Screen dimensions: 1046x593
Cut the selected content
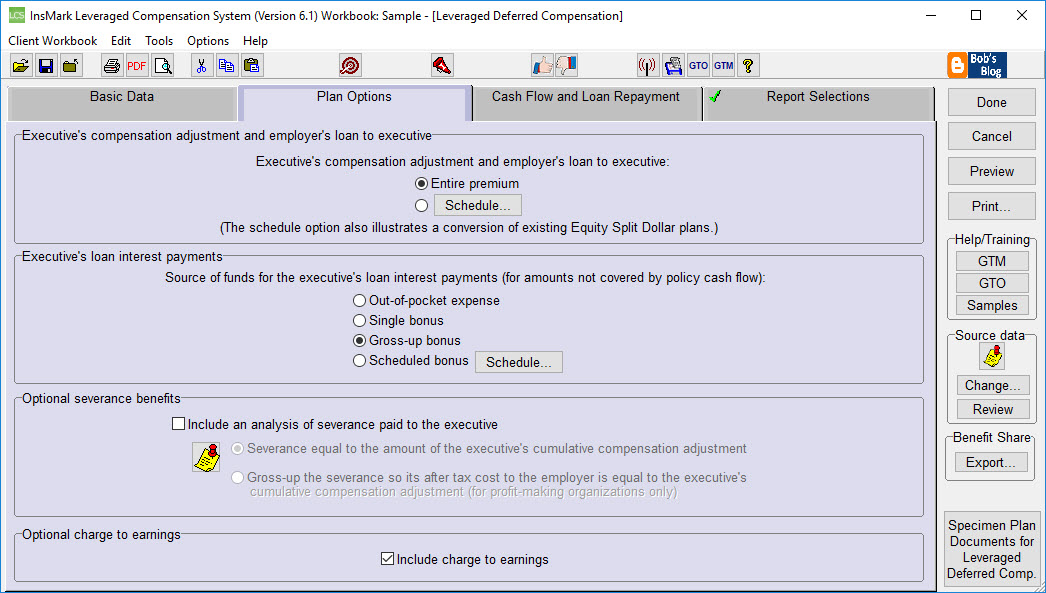(200, 64)
